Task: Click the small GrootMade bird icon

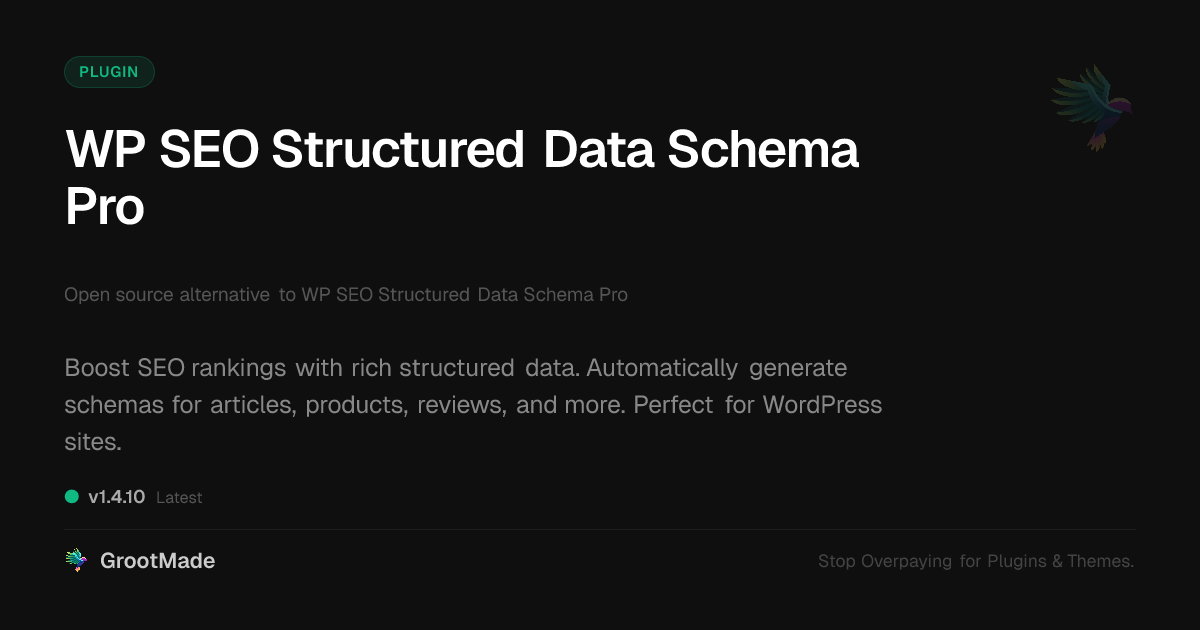Action: coord(76,561)
